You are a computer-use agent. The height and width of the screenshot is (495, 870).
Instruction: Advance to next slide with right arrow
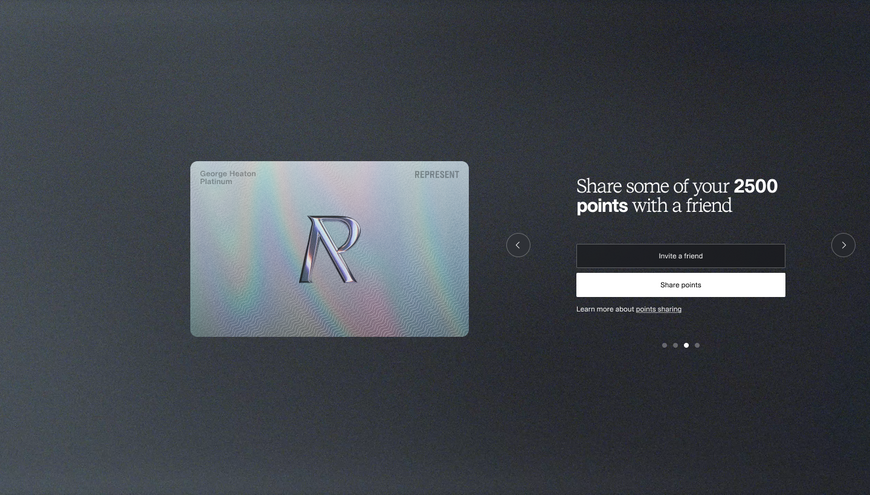click(843, 245)
